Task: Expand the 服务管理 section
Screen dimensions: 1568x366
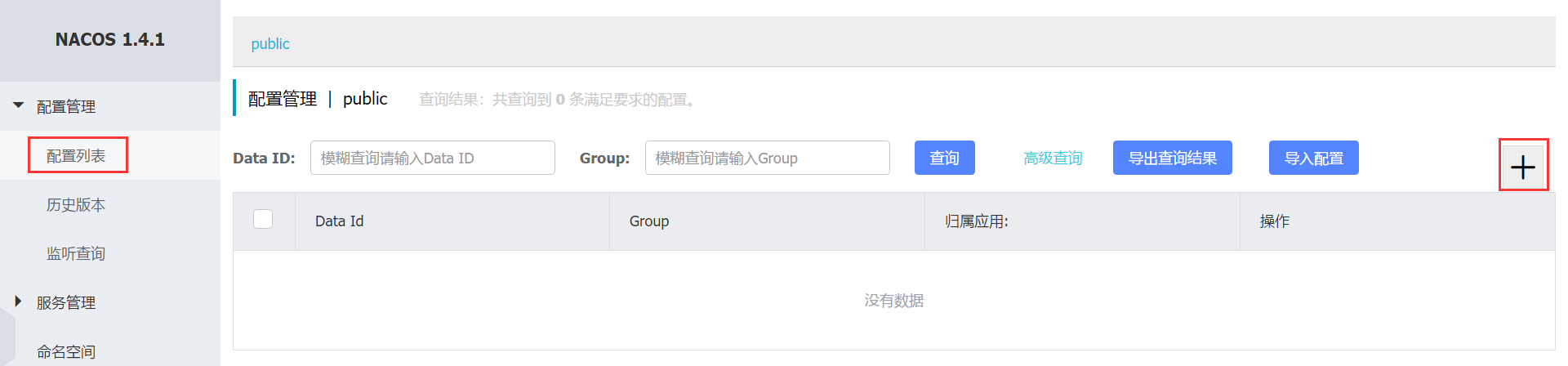Action: coord(18,301)
